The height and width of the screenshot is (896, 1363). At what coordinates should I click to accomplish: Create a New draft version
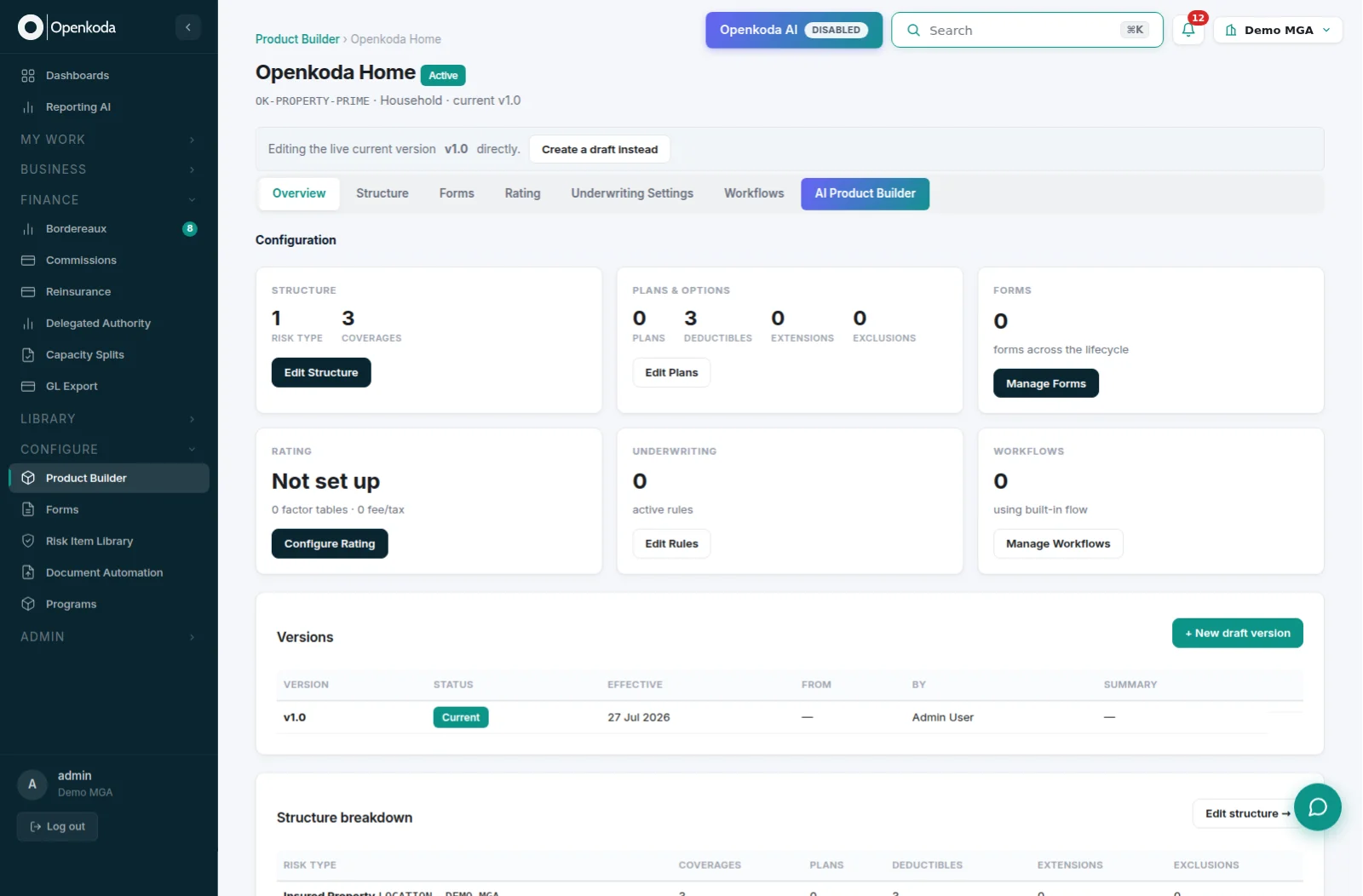(1237, 634)
